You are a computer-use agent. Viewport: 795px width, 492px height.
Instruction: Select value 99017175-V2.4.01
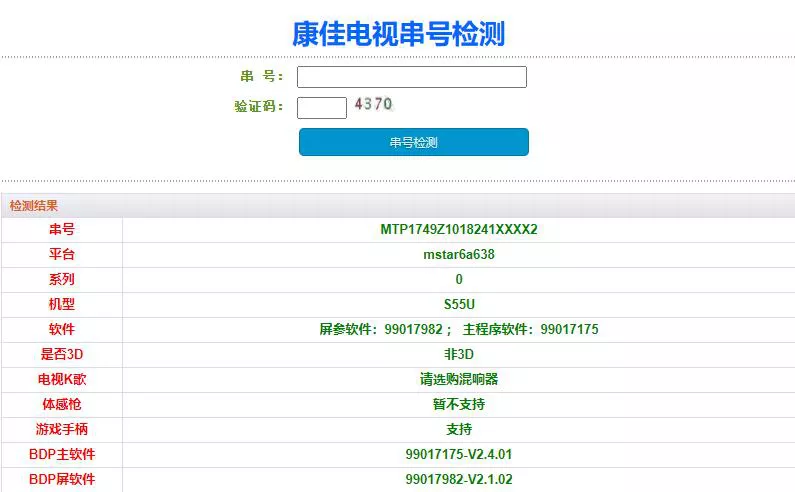point(459,454)
